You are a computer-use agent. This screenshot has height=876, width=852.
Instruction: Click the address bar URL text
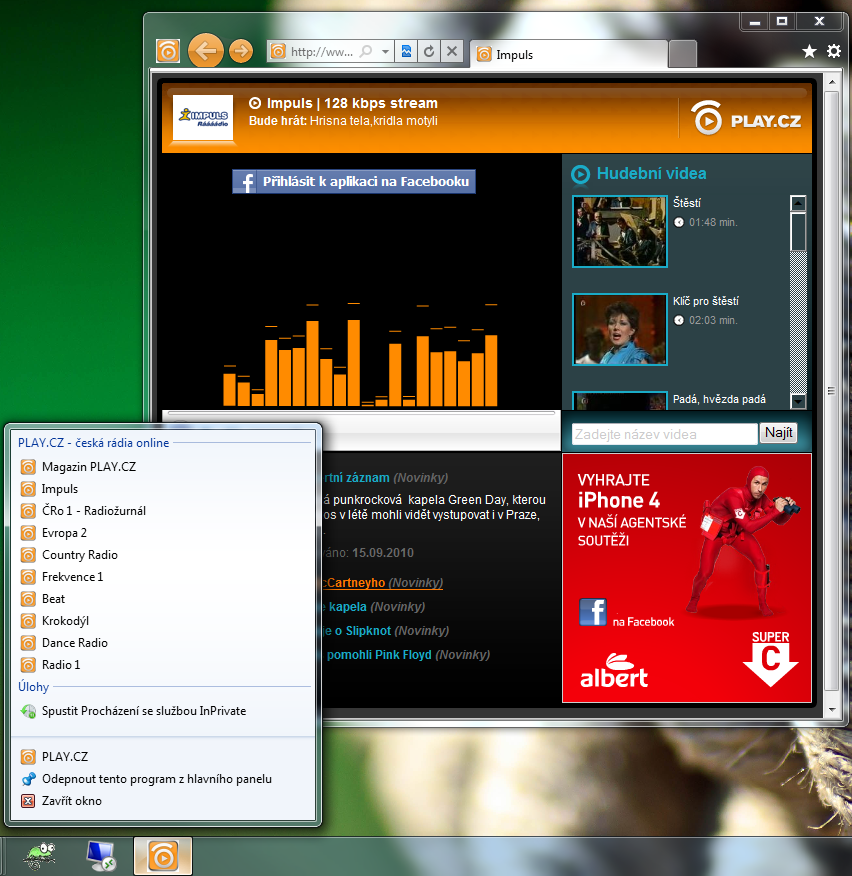point(322,52)
